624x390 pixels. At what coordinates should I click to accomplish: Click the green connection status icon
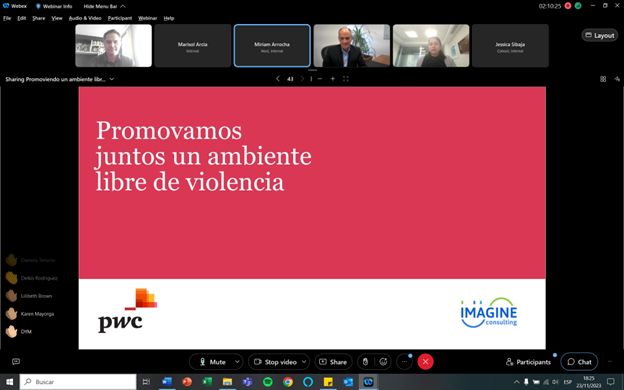pos(578,6)
